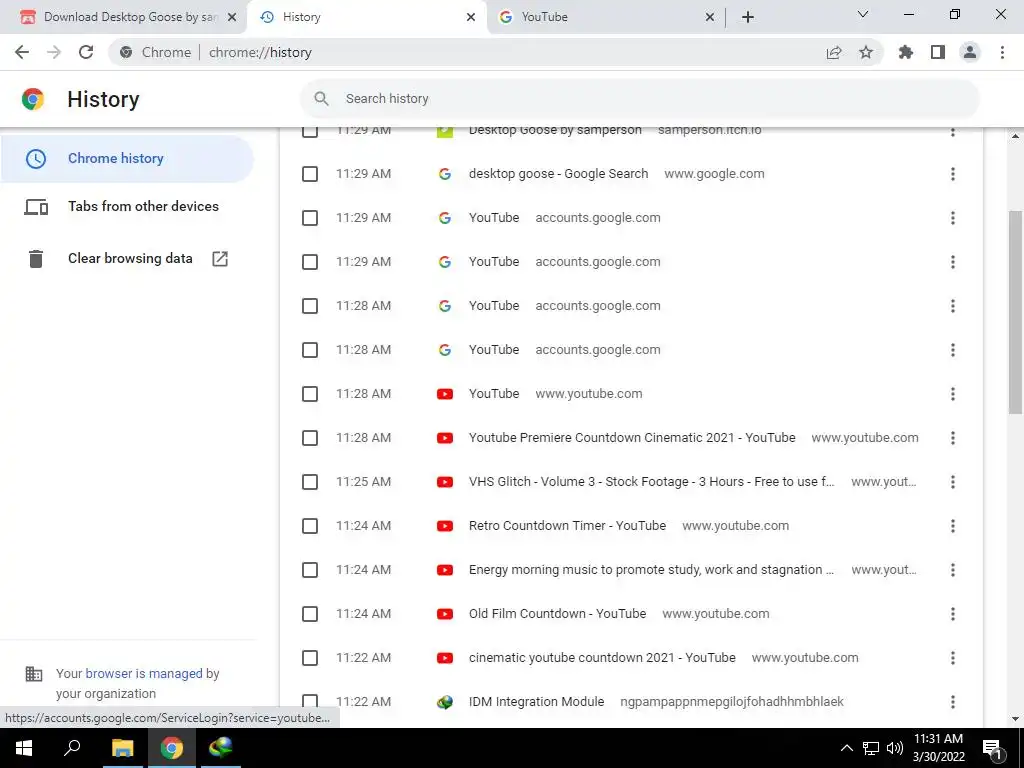This screenshot has height=768, width=1024.
Task: Open actions menu for Retro Countdown Timer
Action: (953, 526)
